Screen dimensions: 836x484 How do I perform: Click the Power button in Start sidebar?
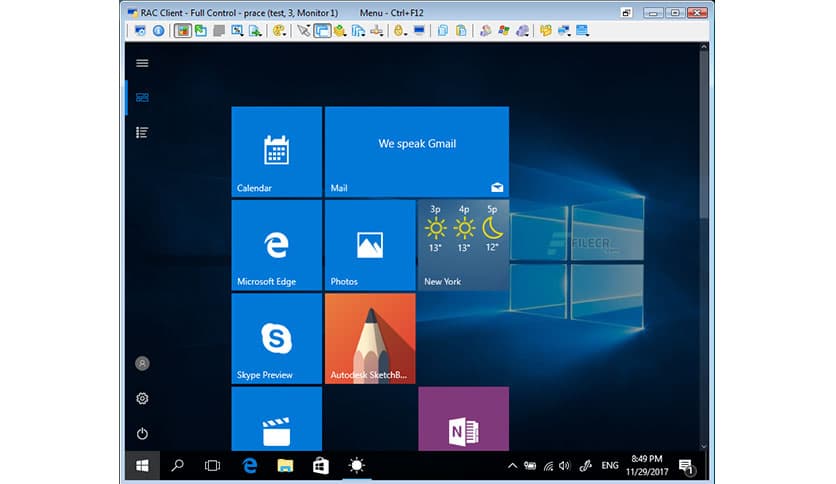142,433
